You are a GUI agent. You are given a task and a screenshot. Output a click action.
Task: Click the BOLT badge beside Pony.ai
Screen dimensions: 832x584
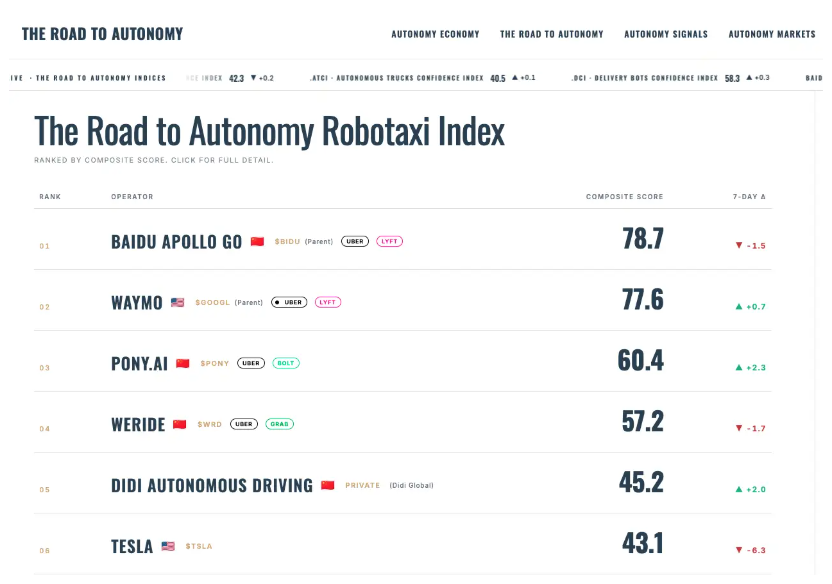285,363
